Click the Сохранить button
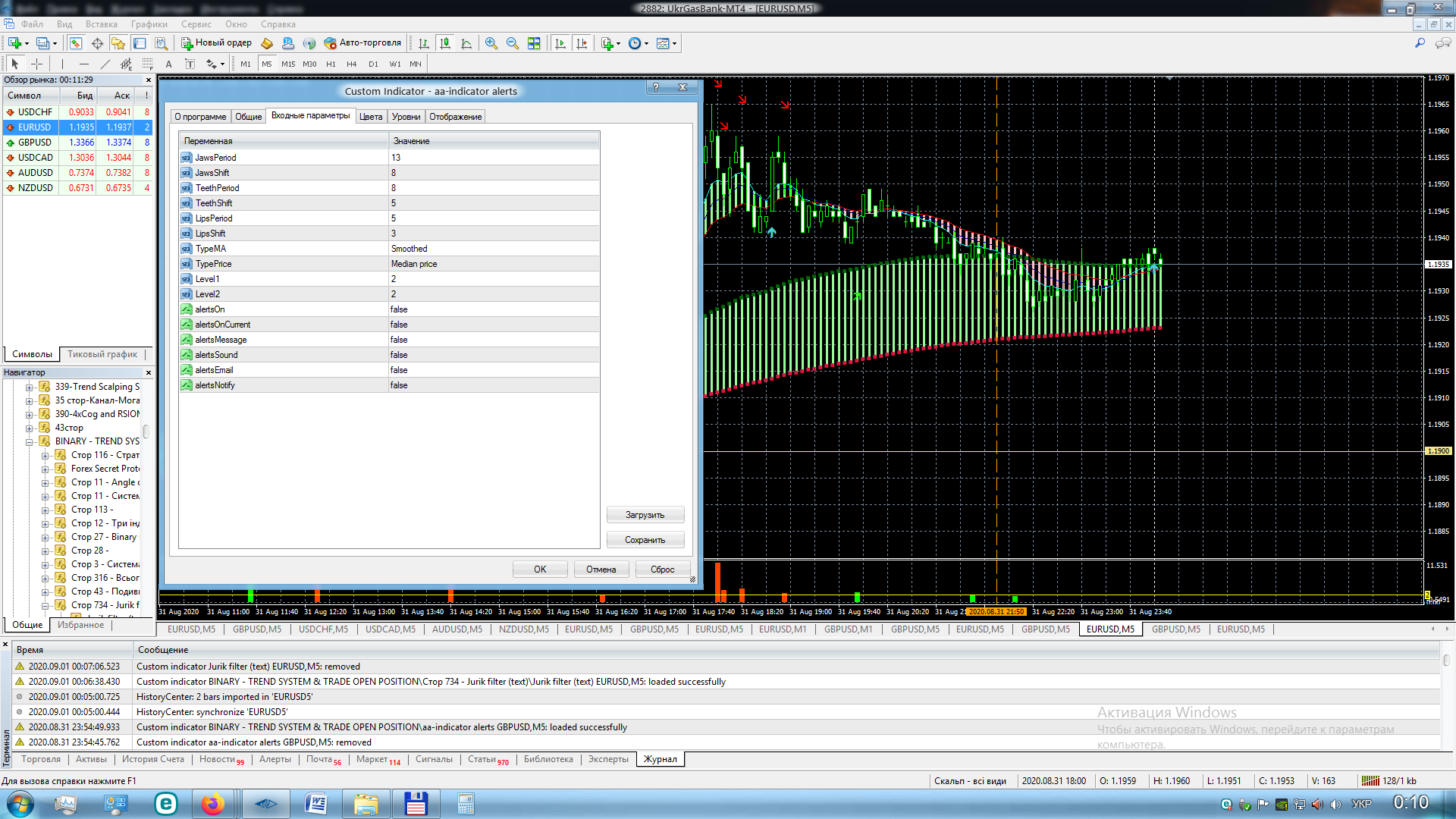1456x819 pixels. pyautogui.click(x=645, y=540)
